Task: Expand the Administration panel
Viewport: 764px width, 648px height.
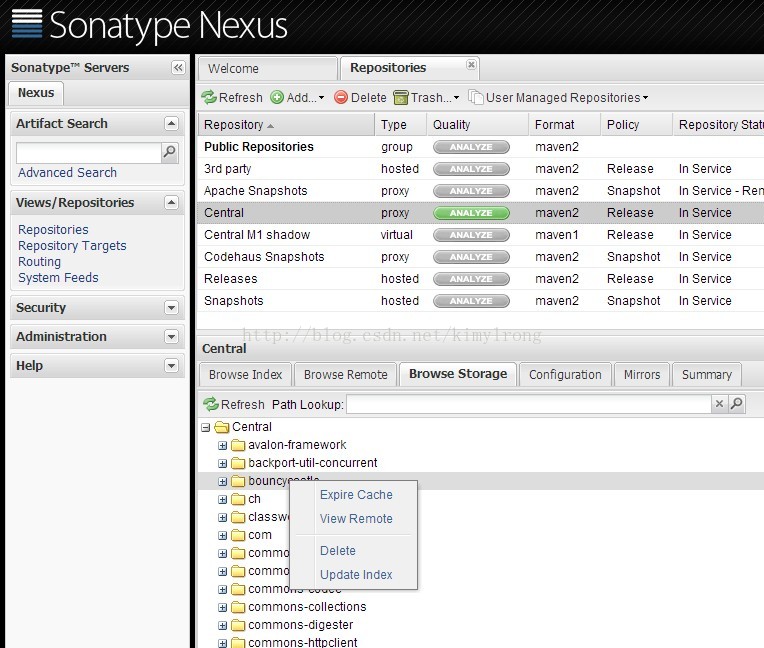Action: [x=171, y=336]
